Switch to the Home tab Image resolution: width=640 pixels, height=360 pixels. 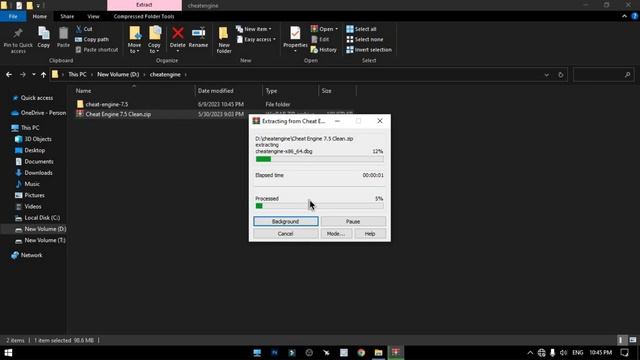tap(40, 16)
